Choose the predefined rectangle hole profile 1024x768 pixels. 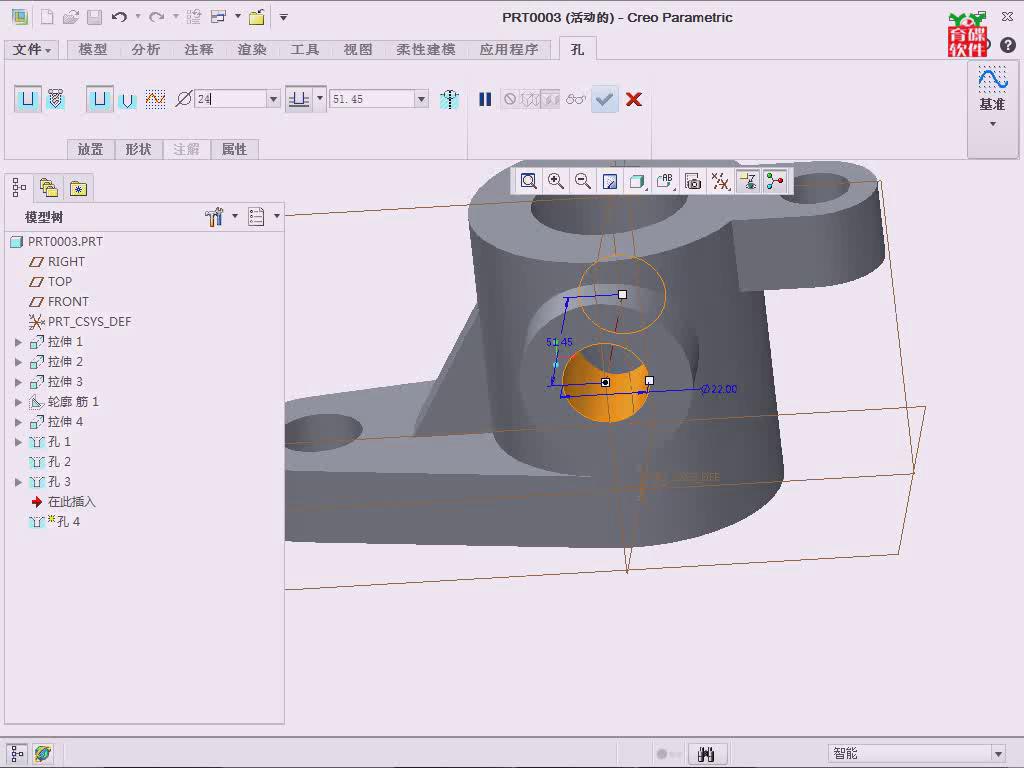click(99, 99)
